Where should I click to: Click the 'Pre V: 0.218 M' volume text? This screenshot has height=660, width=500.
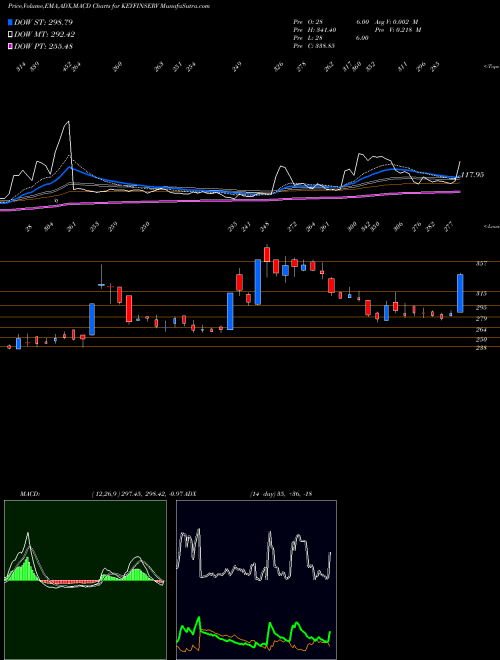[399, 30]
